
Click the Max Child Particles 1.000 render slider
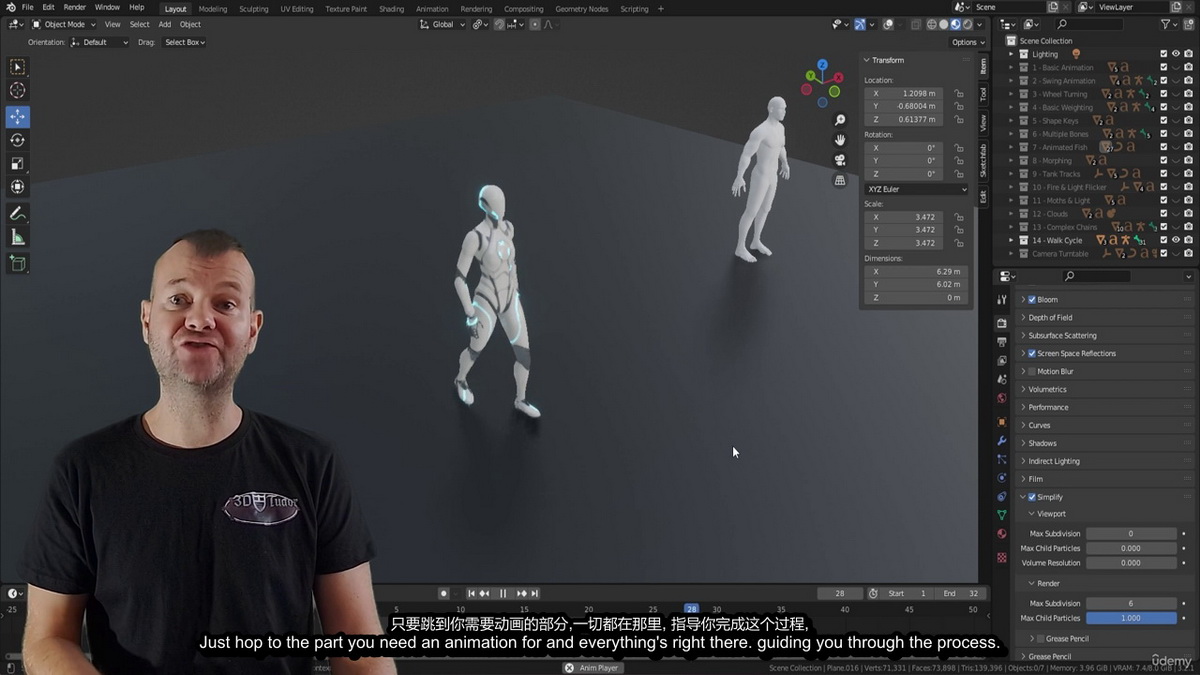click(1131, 618)
